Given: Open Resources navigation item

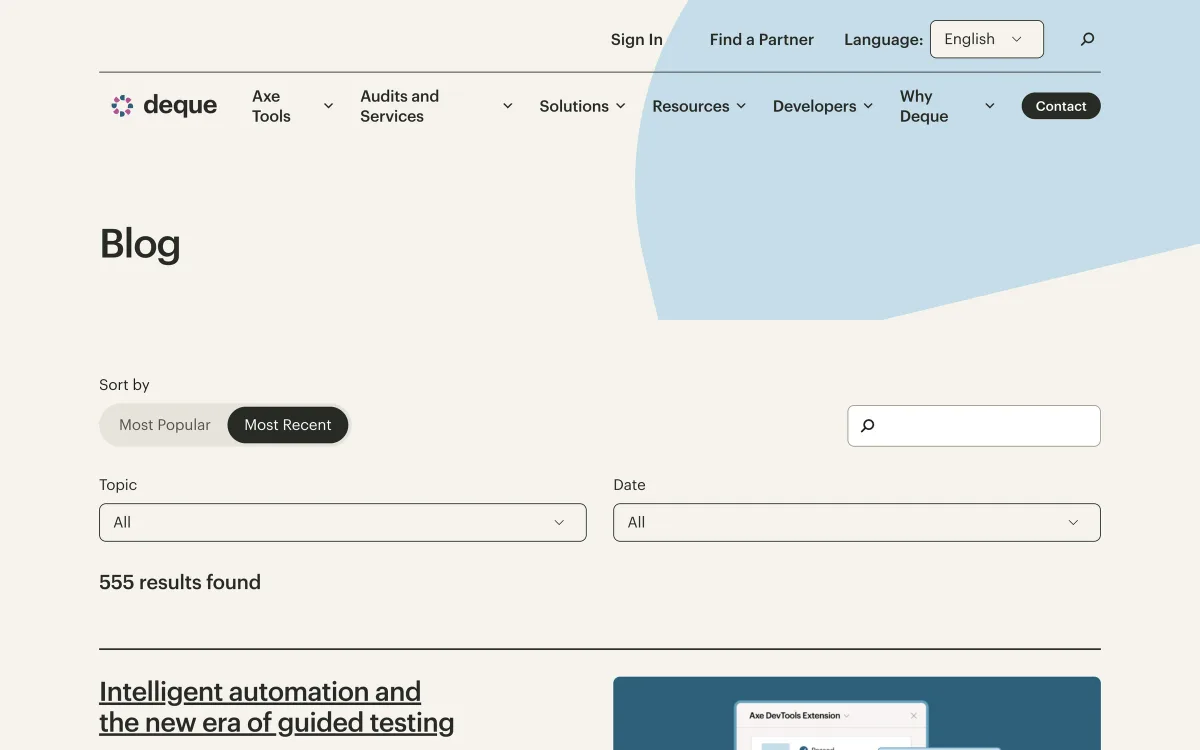Looking at the screenshot, I should pos(691,106).
